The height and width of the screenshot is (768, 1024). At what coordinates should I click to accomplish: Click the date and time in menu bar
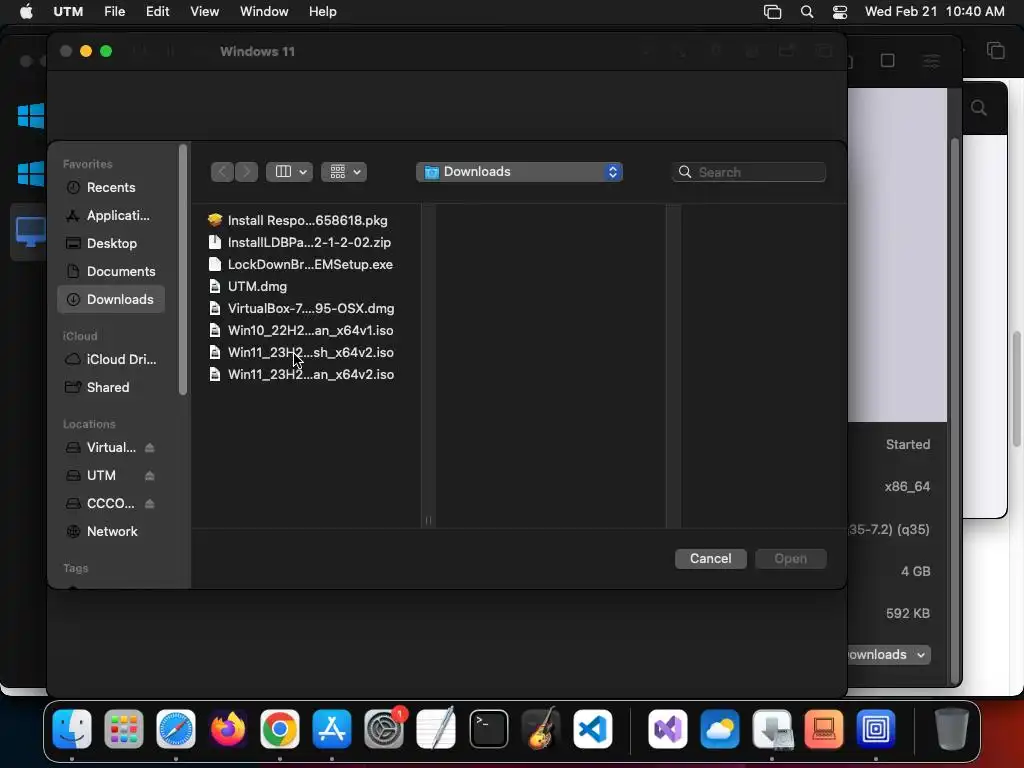point(934,12)
